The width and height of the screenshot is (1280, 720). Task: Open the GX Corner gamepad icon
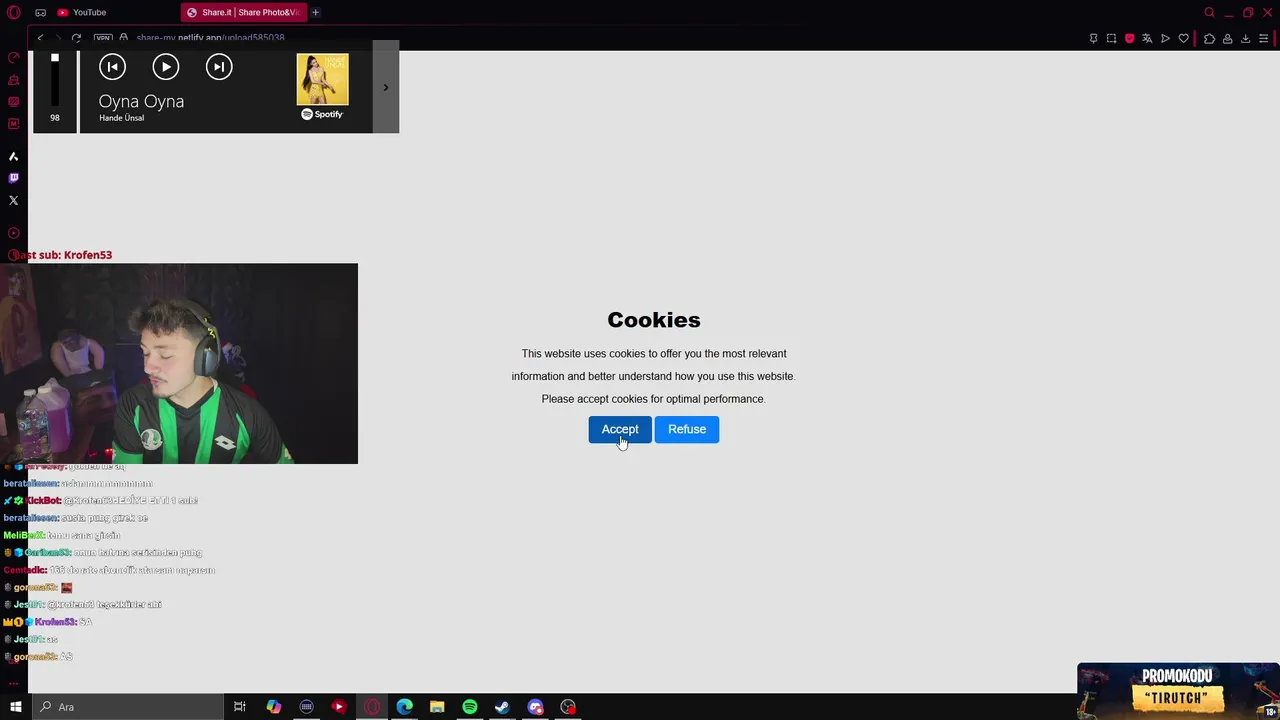point(40,12)
